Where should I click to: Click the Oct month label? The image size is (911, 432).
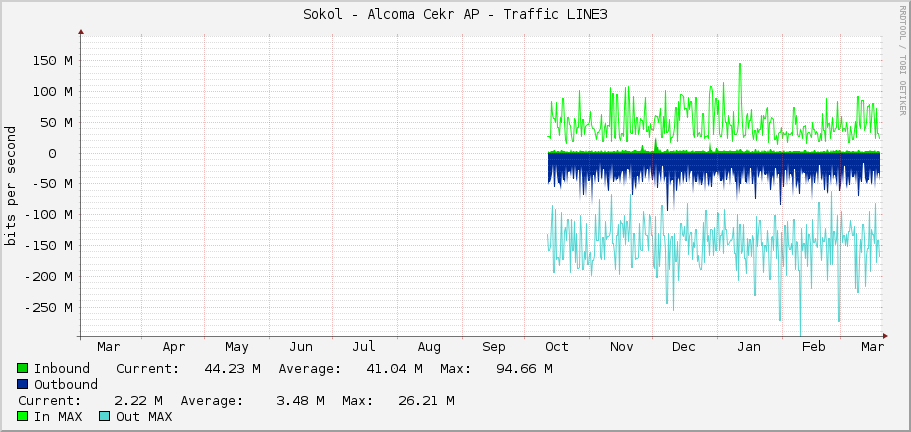(x=557, y=347)
